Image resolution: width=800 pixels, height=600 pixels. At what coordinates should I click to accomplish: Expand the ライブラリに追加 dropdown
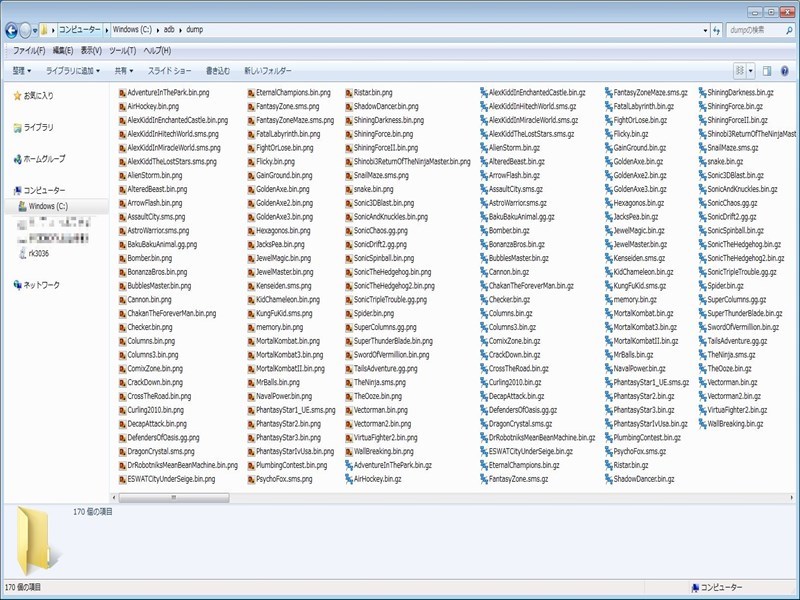(73, 71)
